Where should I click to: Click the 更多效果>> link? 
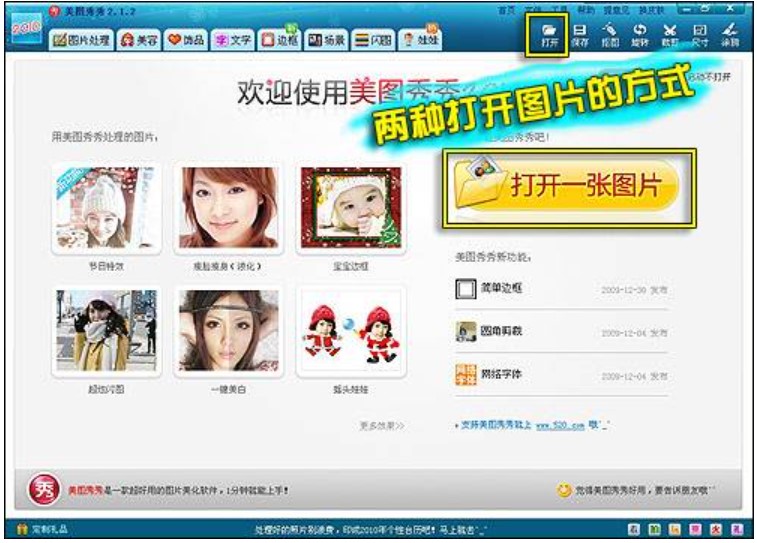point(382,426)
